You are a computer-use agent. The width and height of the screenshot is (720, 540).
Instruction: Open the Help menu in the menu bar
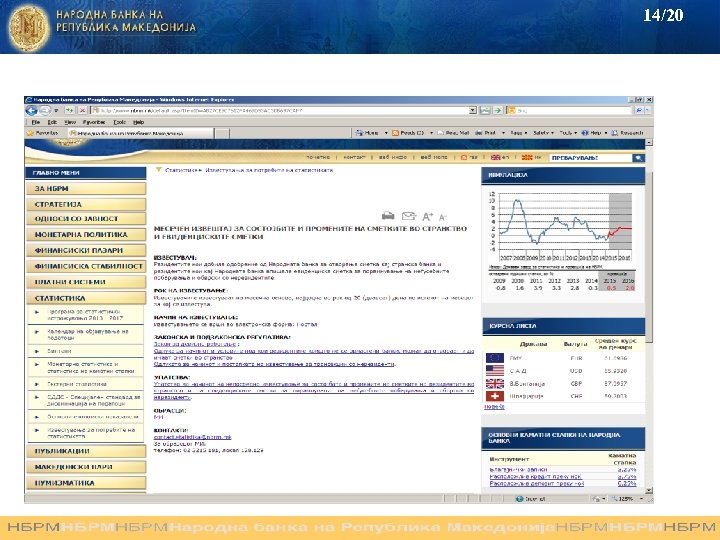(x=138, y=122)
